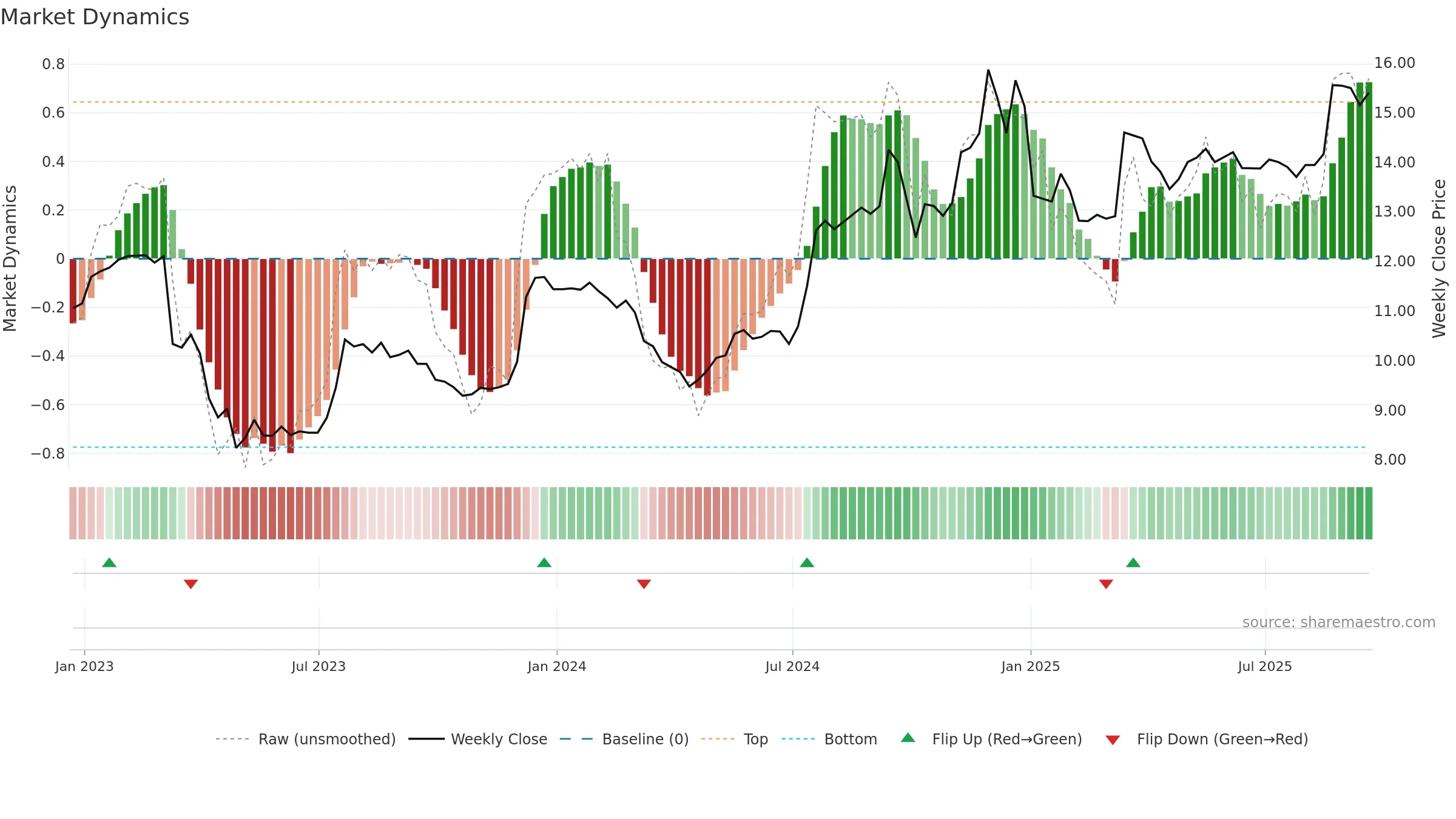
Task: Click the first pink cell of the heat strip
Action: 73,513
